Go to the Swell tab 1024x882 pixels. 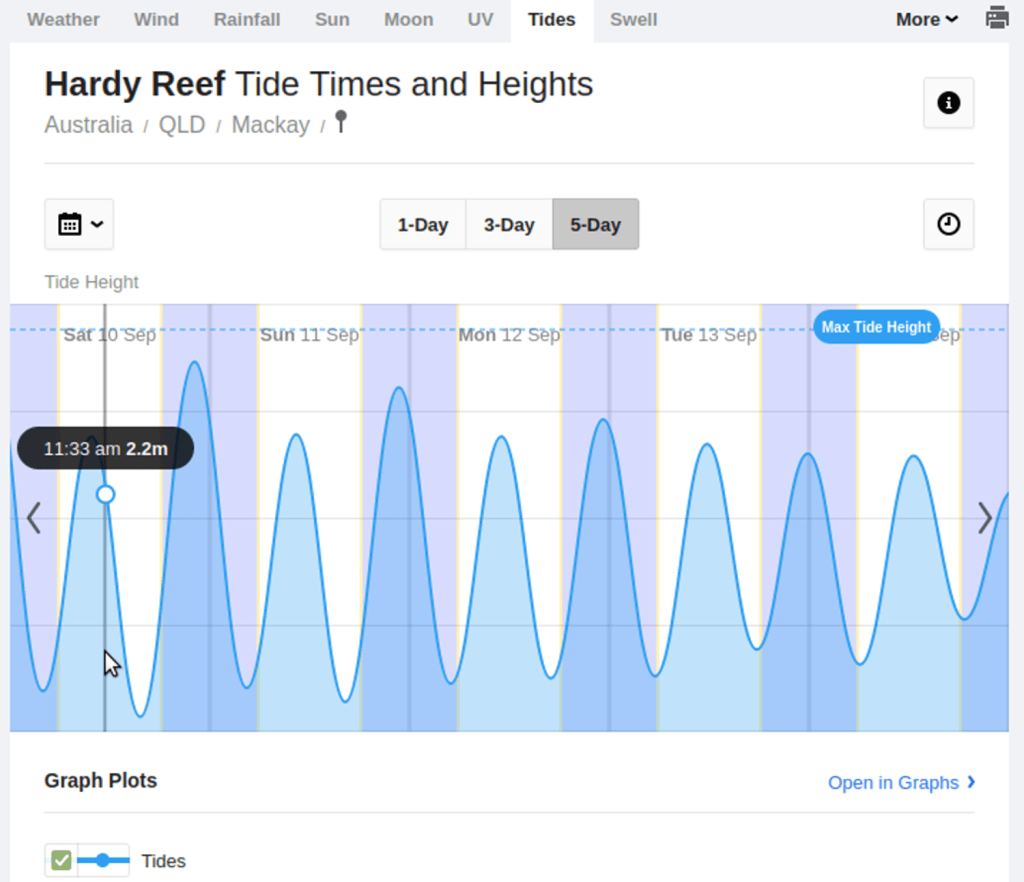coord(633,19)
